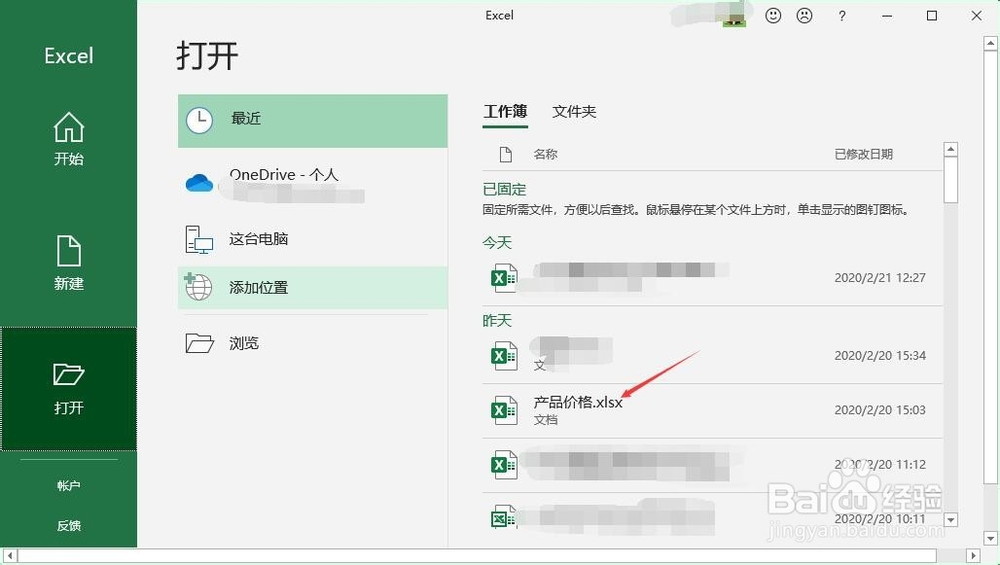Click 浏览 to browse folders
Image resolution: width=1000 pixels, height=565 pixels.
coord(312,343)
